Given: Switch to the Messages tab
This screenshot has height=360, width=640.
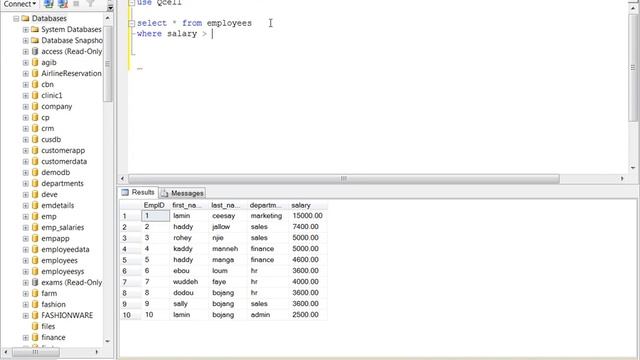Looking at the screenshot, I should click(x=182, y=193).
